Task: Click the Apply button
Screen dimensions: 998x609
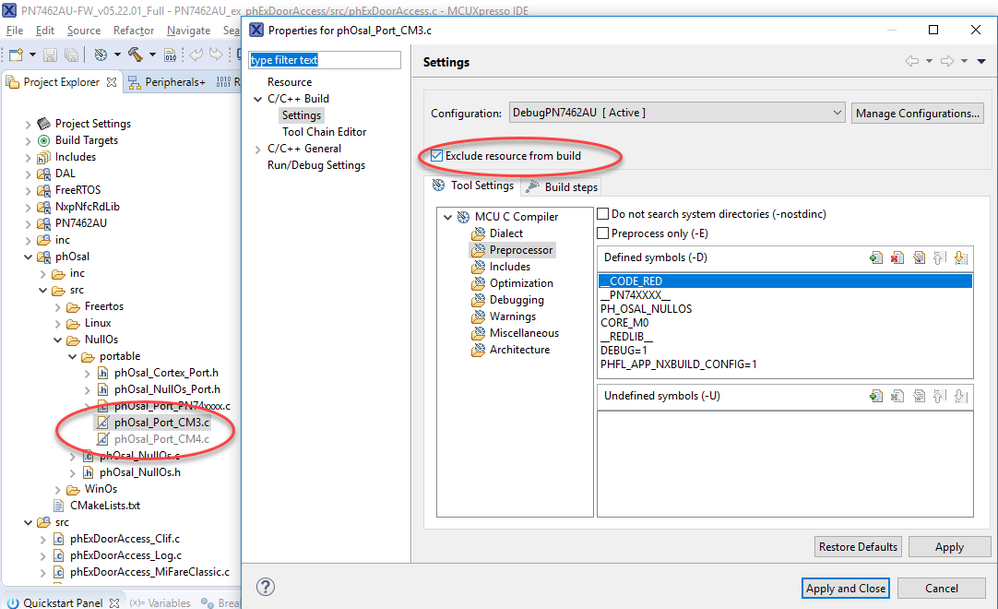Action: click(x=949, y=547)
